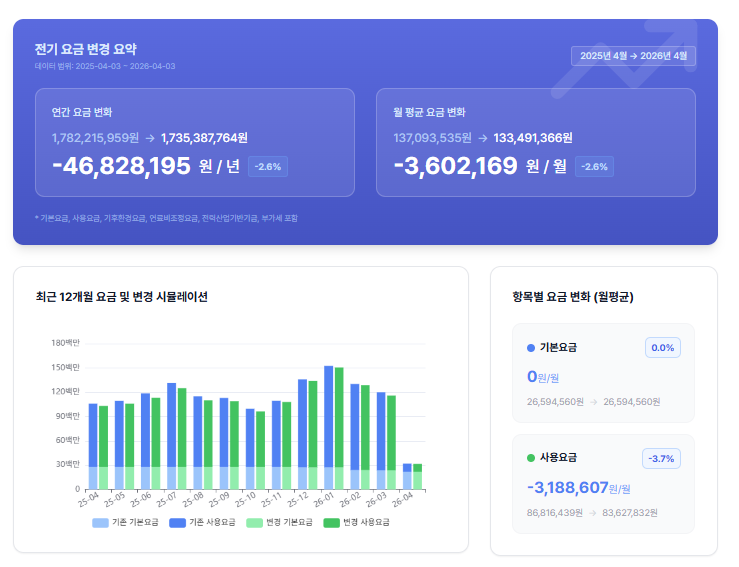Viewport: 739px width, 567px height.
Task: Expand the 사용요금 item card
Action: 603,485
